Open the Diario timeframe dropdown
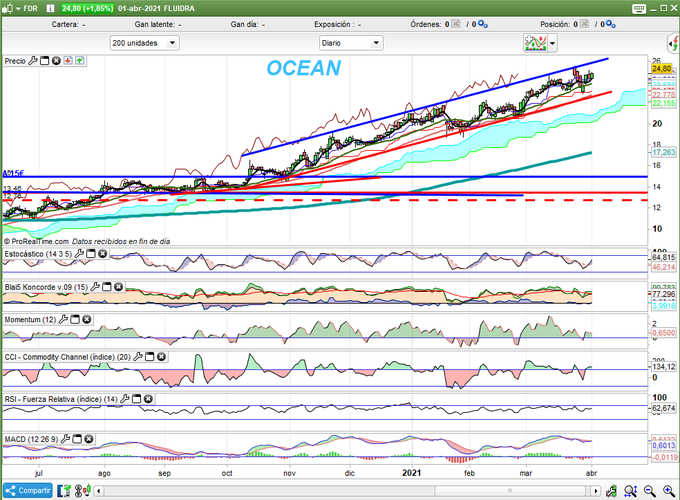680x500 pixels. click(x=351, y=43)
